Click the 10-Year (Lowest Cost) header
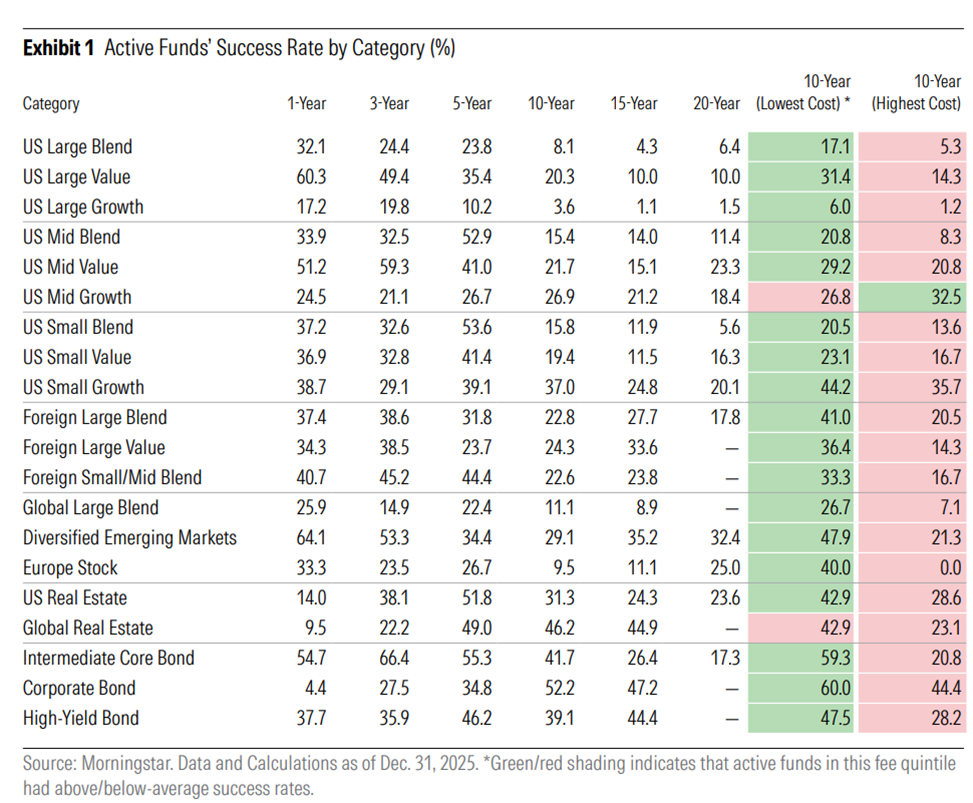 point(803,92)
